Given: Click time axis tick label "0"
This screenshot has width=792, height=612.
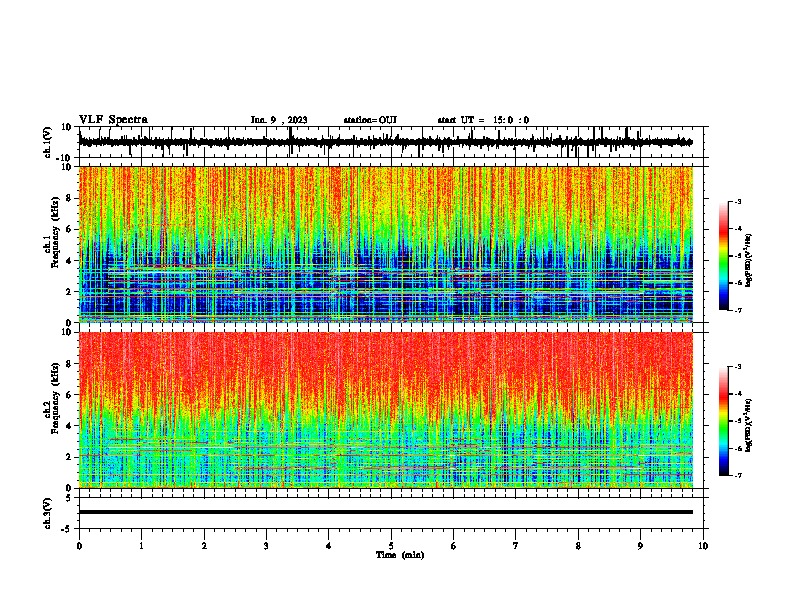Looking at the screenshot, I should (x=79, y=546).
